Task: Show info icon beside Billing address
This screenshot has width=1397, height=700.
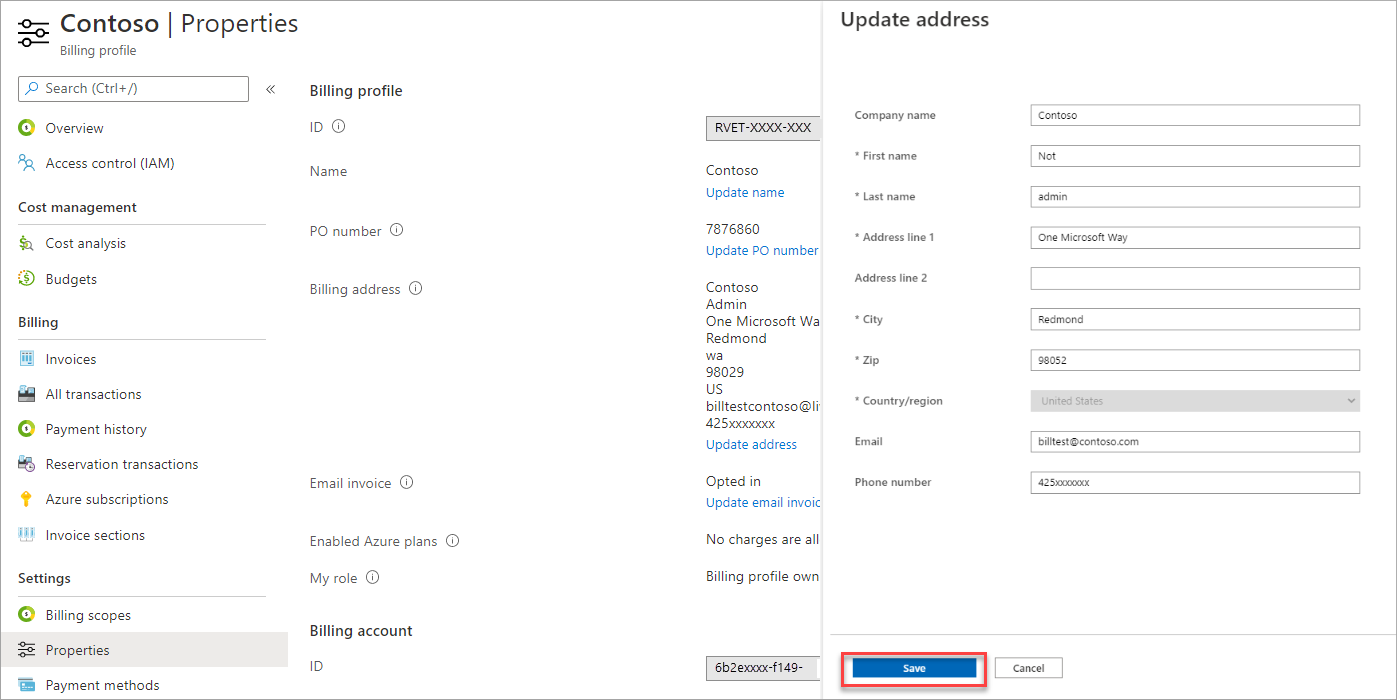Action: [415, 288]
